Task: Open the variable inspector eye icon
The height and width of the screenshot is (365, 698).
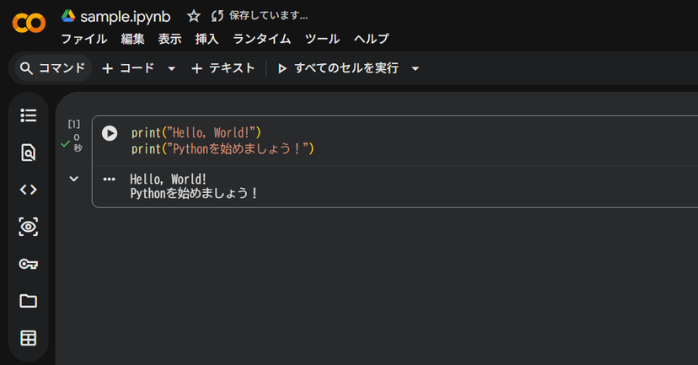Action: 28,227
